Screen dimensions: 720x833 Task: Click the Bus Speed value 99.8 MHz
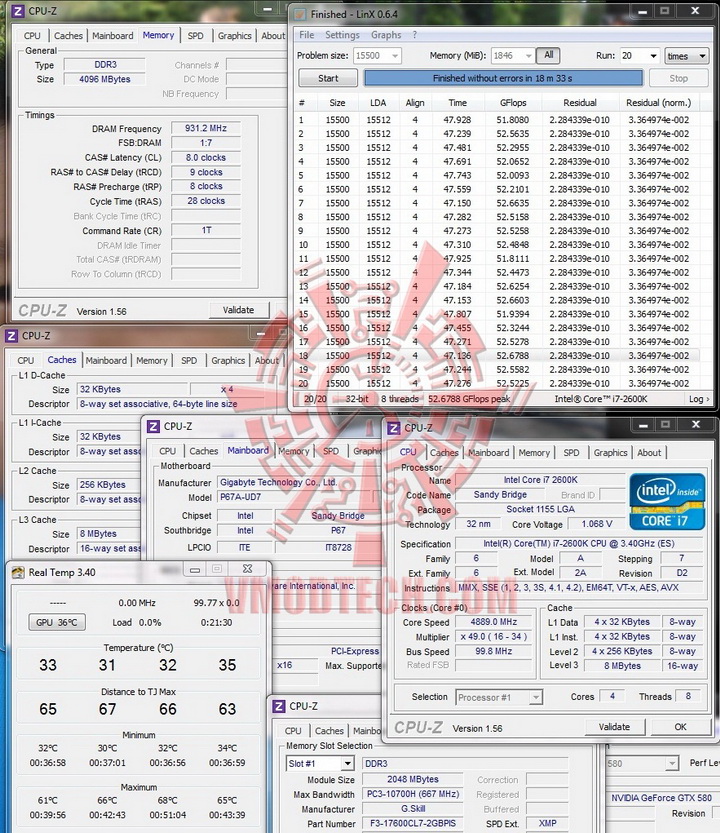pyautogui.click(x=493, y=651)
